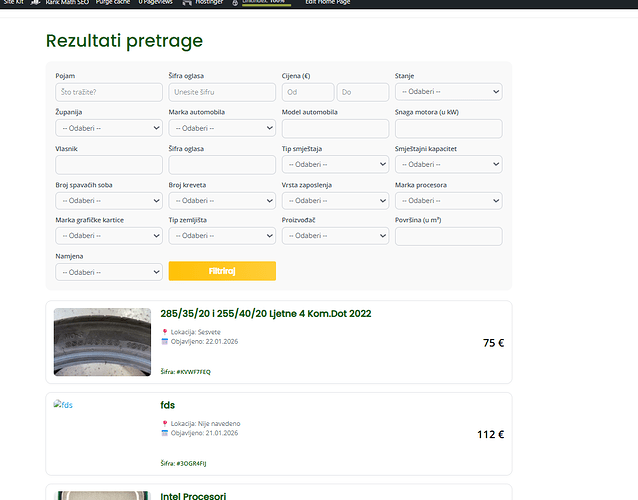Click the calendar icon on the fds listing
This screenshot has height=500, width=638.
click(x=165, y=433)
